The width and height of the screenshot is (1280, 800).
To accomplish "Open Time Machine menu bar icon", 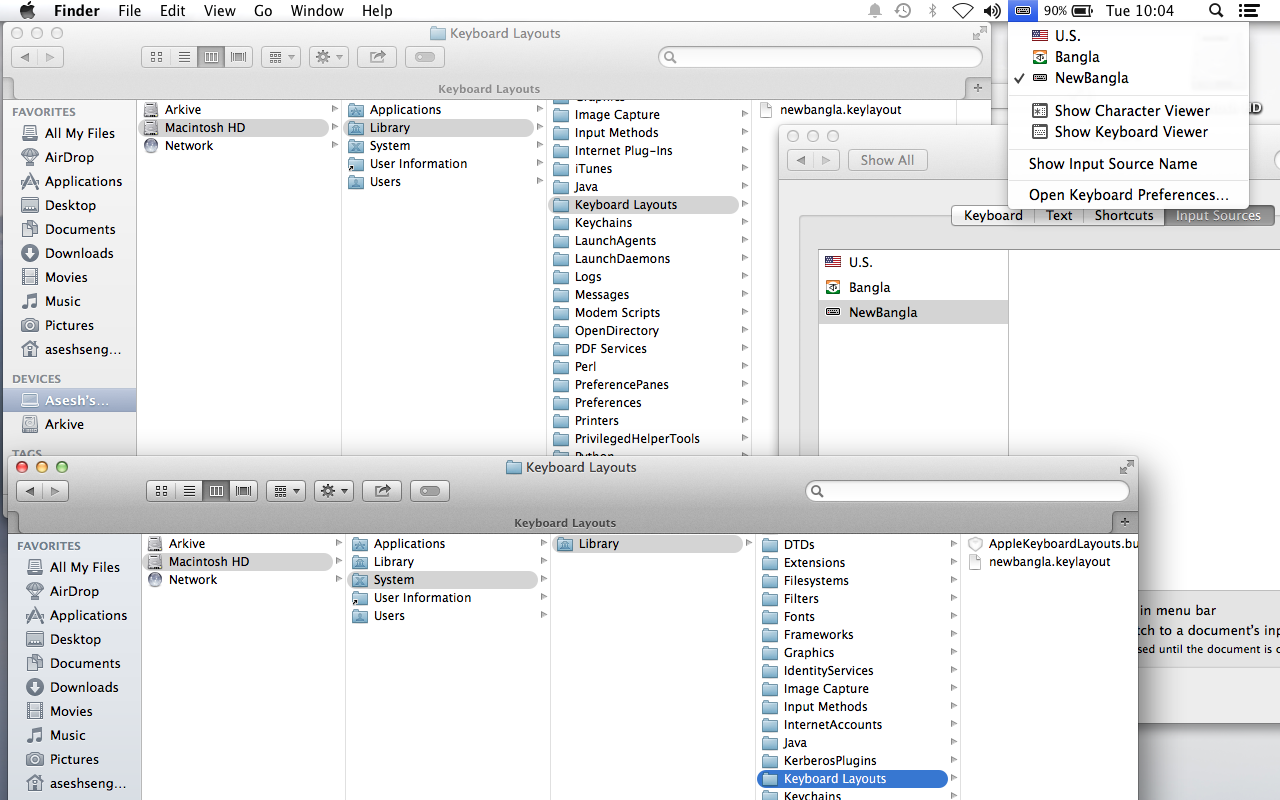I will tap(903, 11).
